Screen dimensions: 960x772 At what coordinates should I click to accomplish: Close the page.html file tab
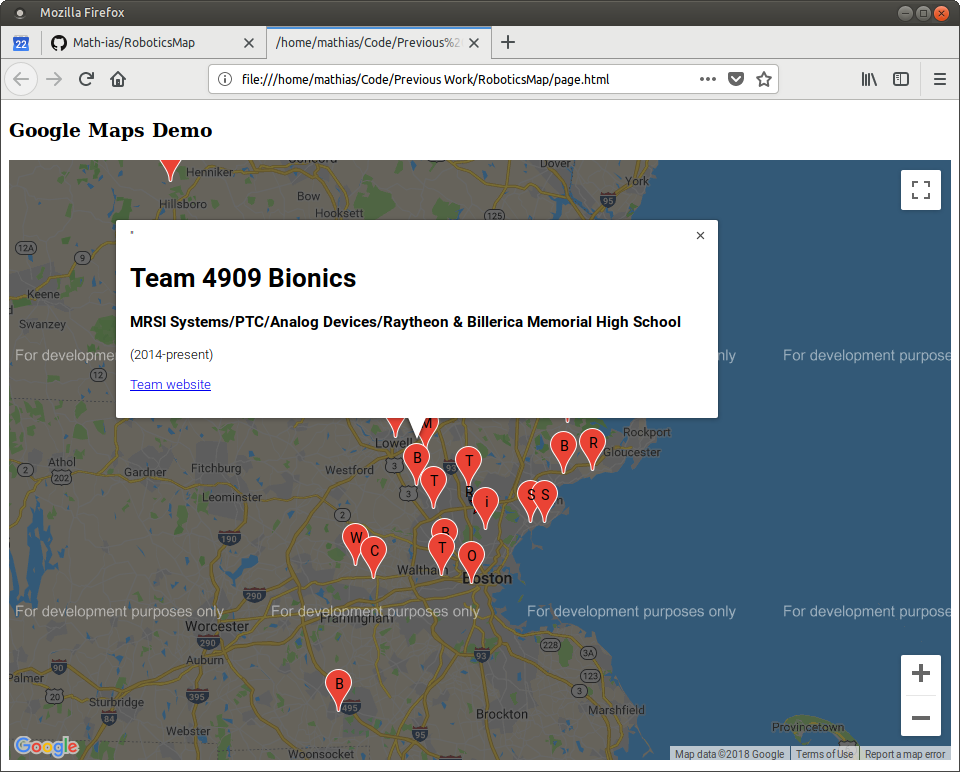point(474,43)
